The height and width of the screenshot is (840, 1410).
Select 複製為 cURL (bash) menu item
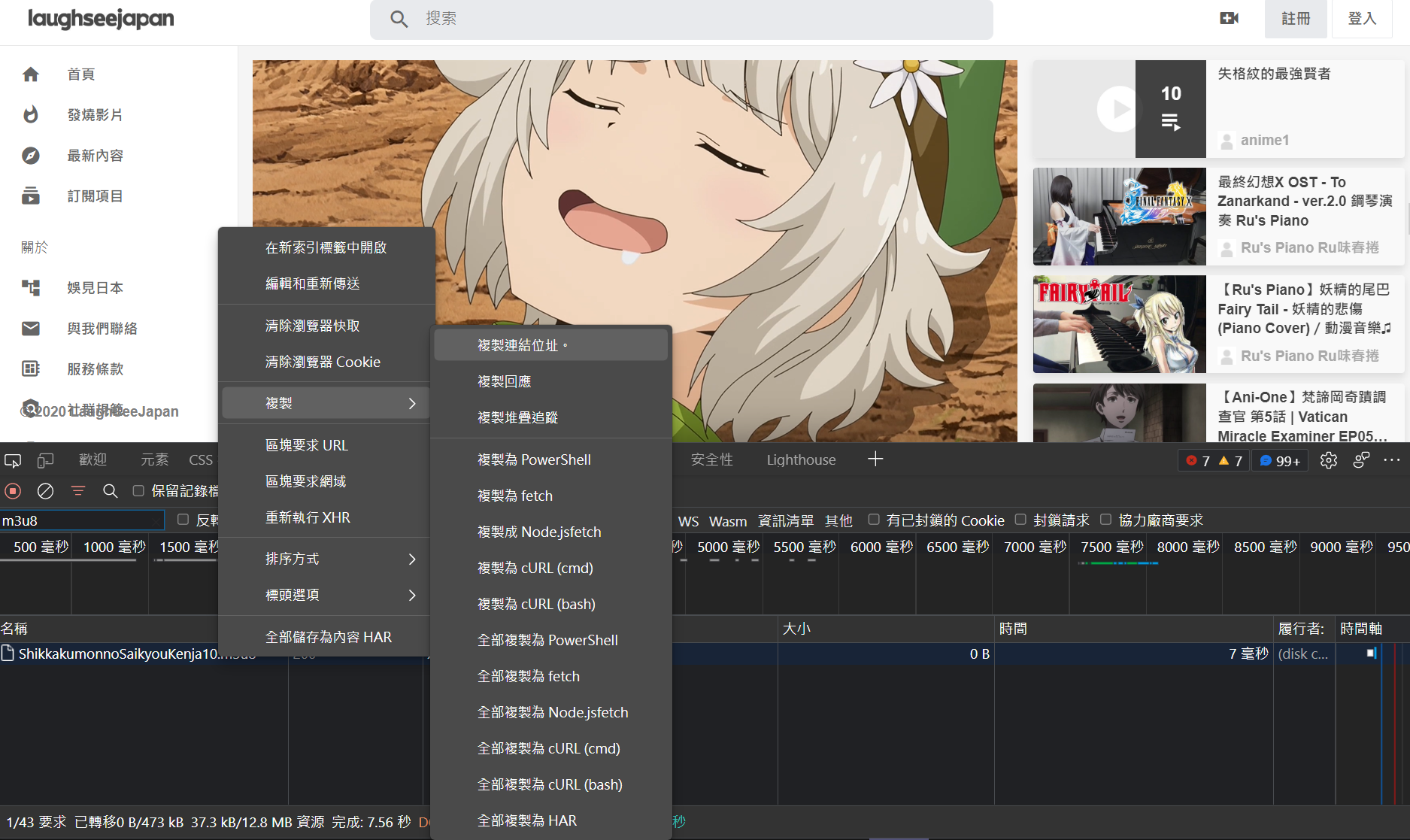(536, 604)
